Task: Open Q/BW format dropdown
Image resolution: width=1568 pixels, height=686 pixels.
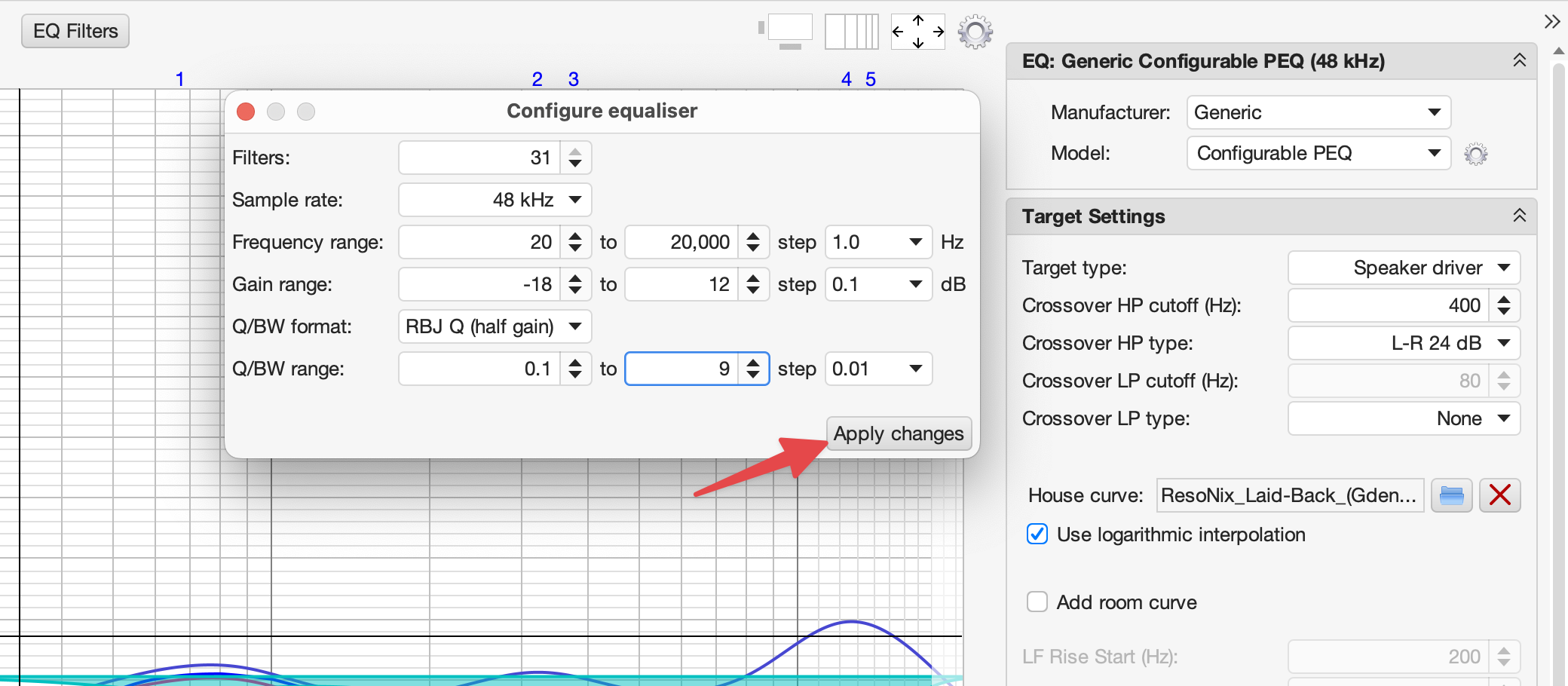Action: tap(495, 326)
